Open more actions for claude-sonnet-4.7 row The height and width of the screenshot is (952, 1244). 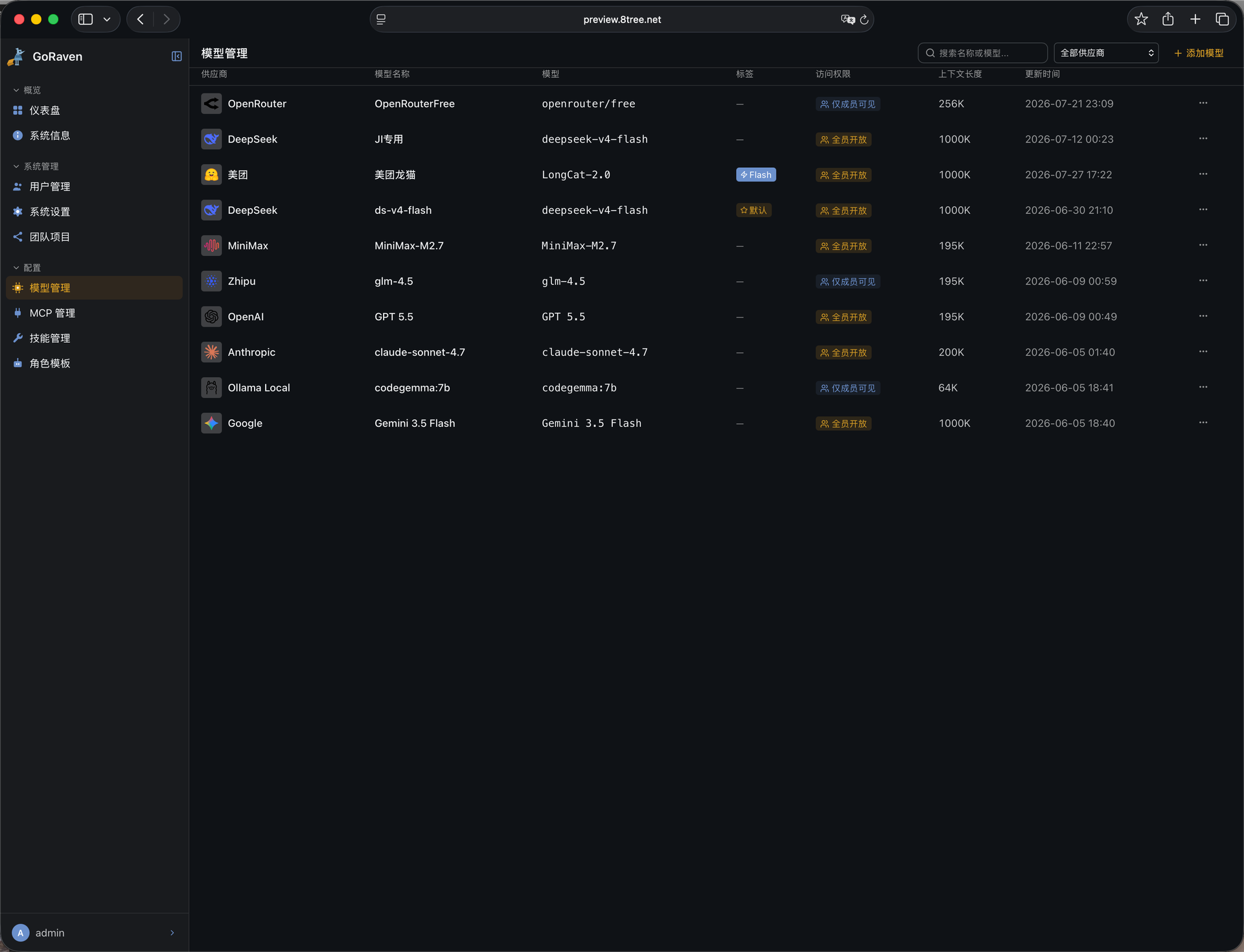point(1203,352)
